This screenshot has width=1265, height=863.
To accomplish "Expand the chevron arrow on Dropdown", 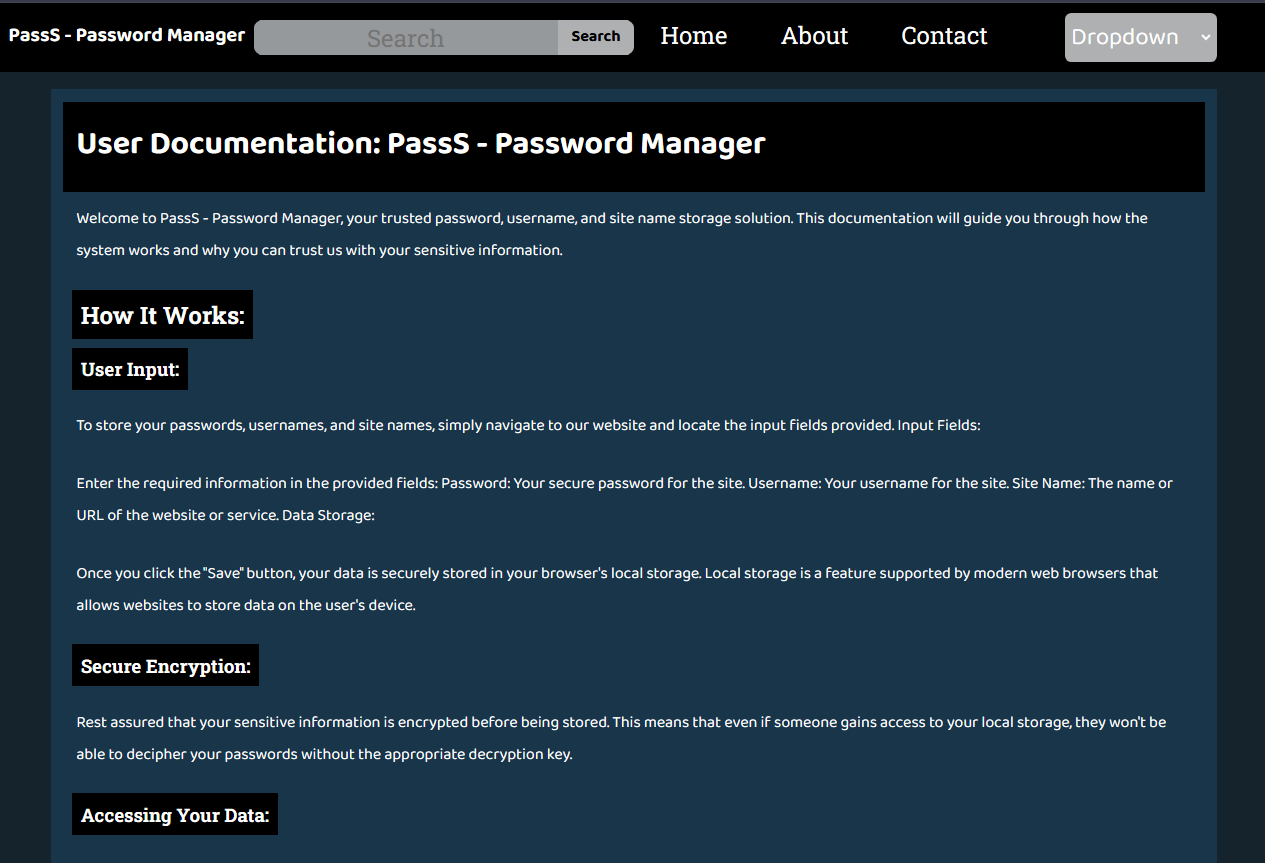I will point(1205,37).
